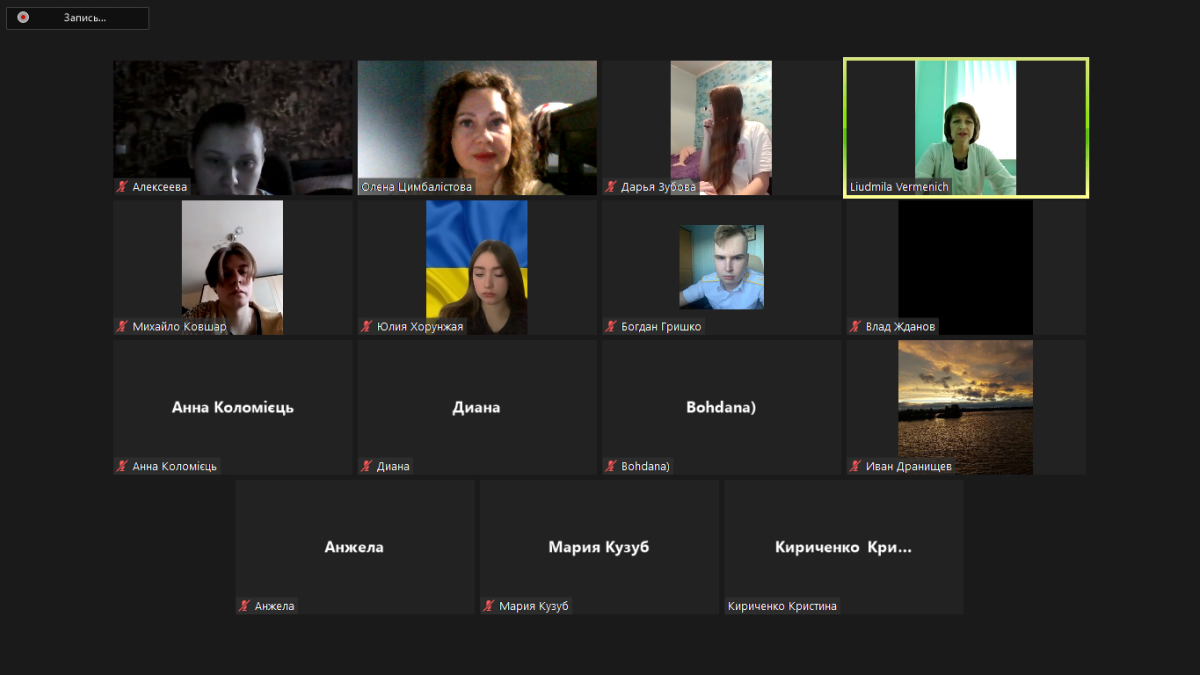Image resolution: width=1200 pixels, height=675 pixels.
Task: Click the Анна Коломієць participant tile
Action: pos(233,406)
